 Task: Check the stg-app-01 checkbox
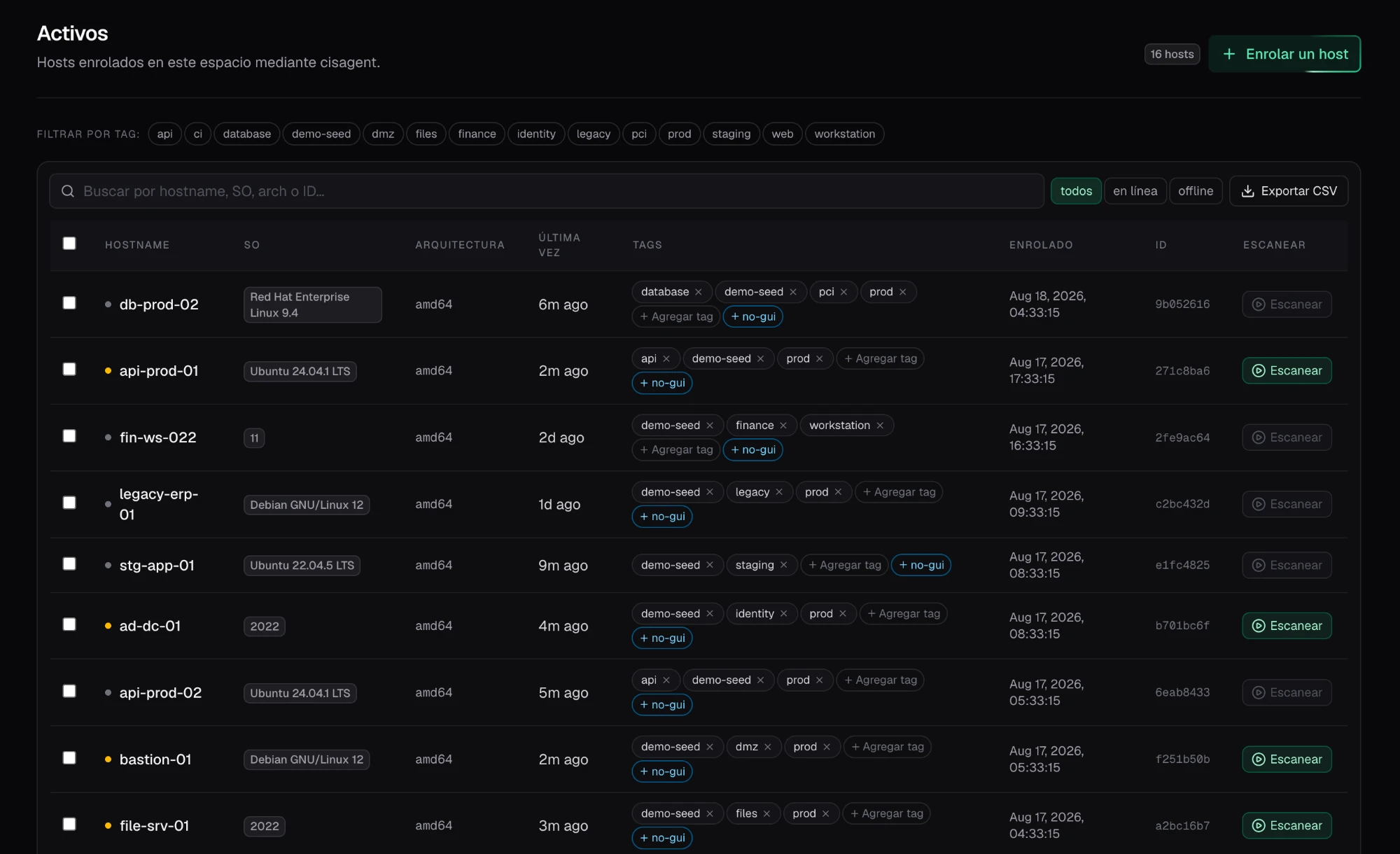tap(69, 564)
